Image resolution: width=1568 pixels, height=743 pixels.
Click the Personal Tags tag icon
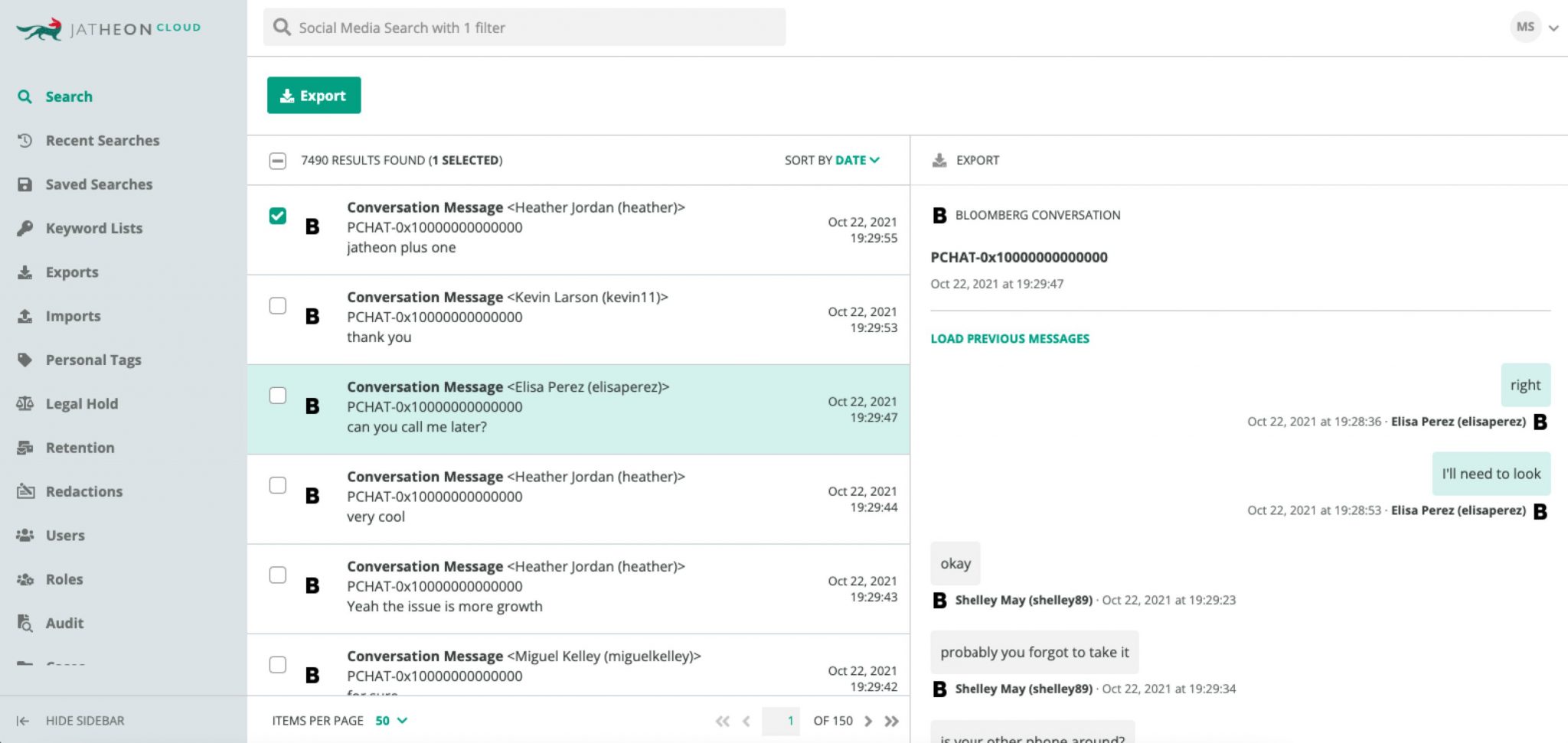click(24, 360)
